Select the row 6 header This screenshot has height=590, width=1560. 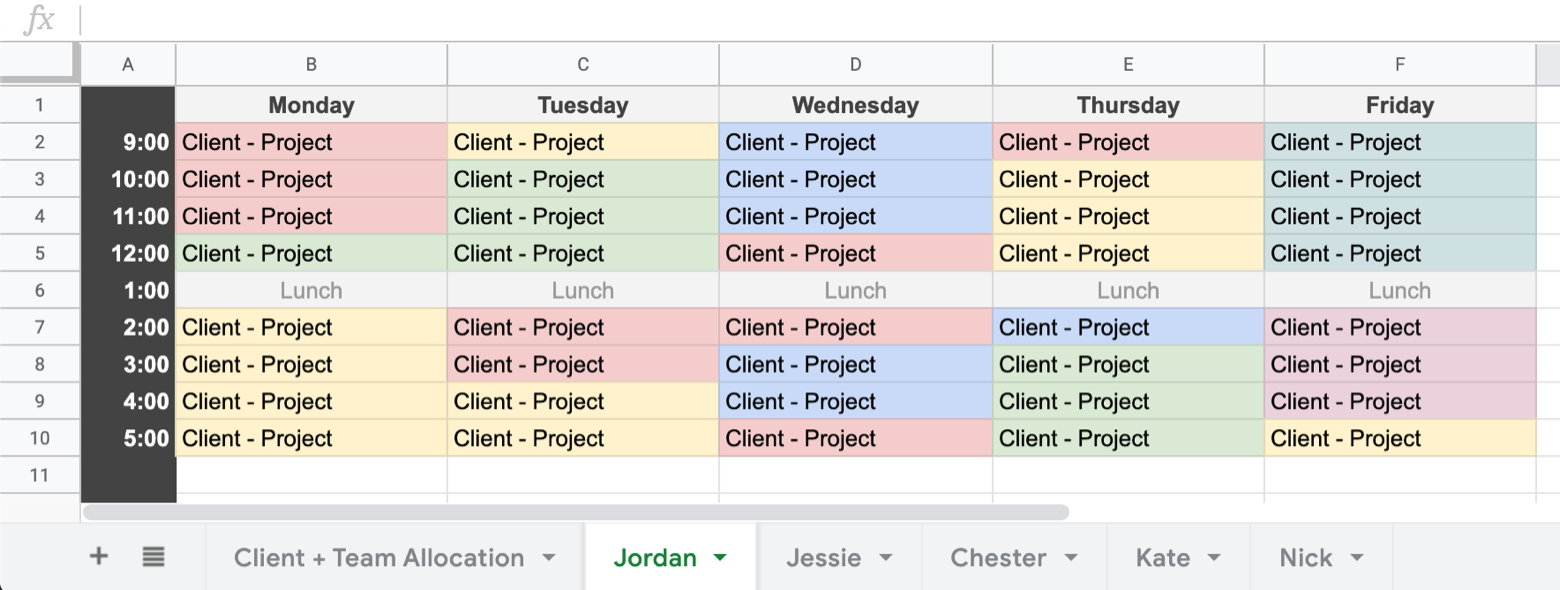click(40, 291)
